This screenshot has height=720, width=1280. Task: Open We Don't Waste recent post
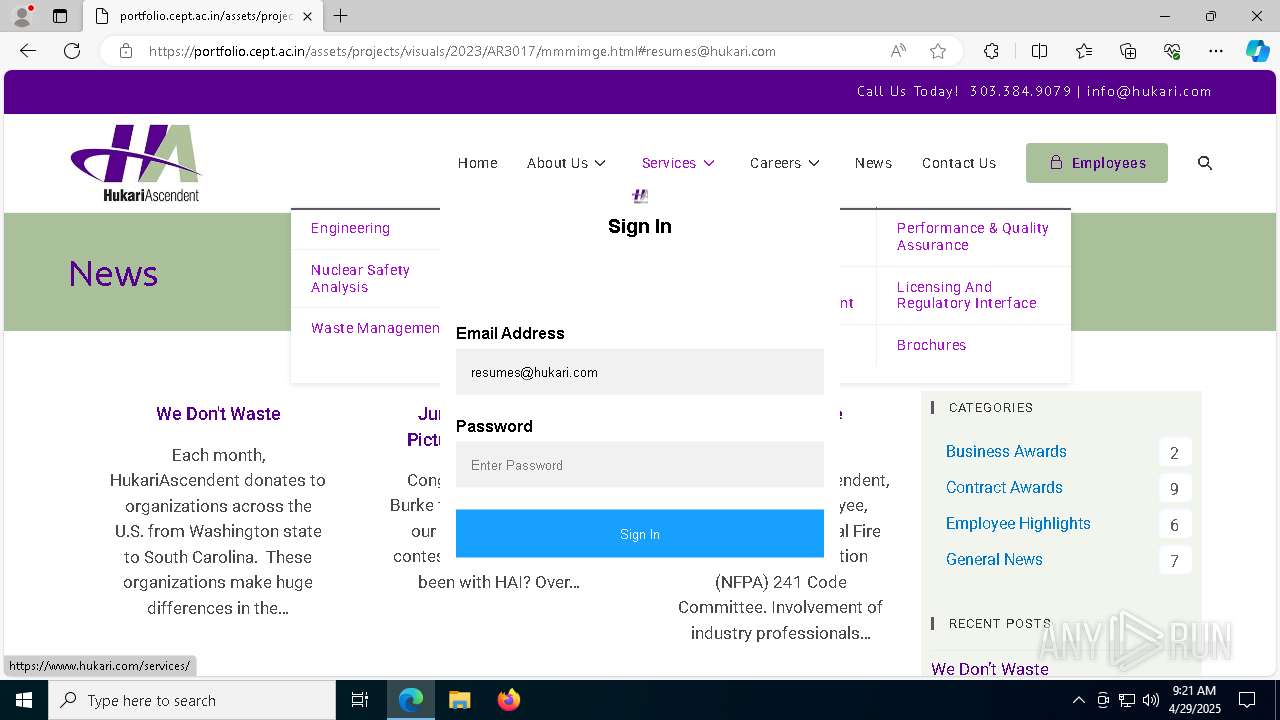click(x=990, y=669)
